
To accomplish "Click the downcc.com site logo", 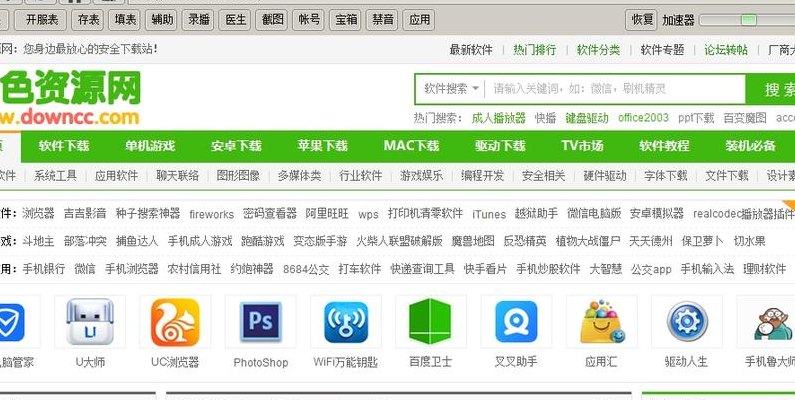I will pos(70,99).
